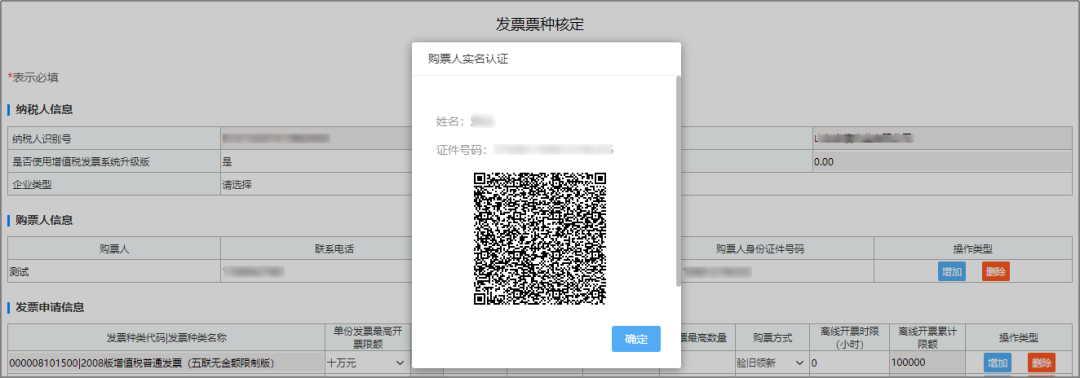Click 删除 in the 购票人信息 row

(995, 271)
